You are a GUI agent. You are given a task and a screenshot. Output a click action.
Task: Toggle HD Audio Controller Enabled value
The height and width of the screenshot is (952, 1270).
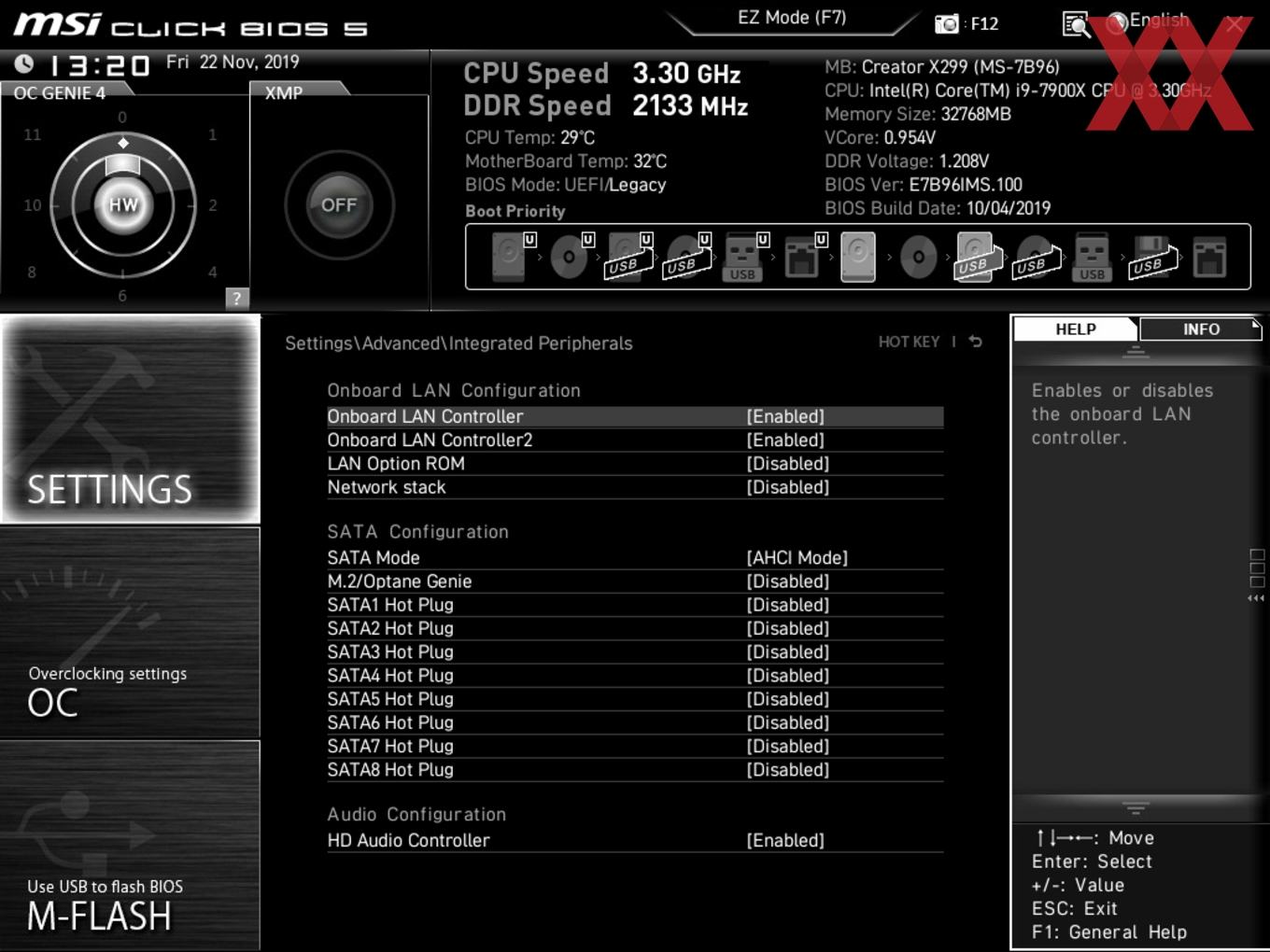(x=785, y=840)
